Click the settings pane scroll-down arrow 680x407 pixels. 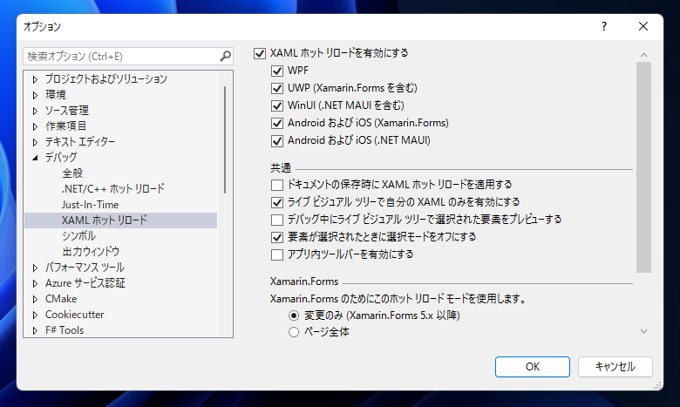(x=644, y=332)
